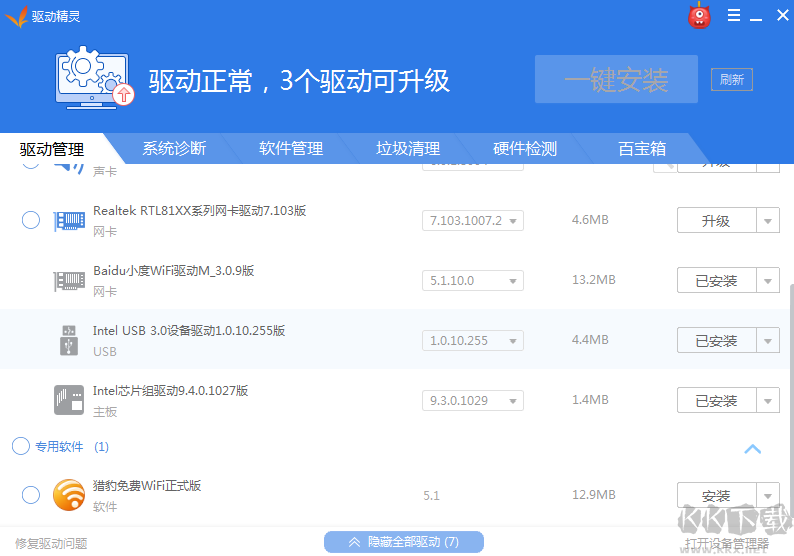Click the 修复驱动问题 link
Screen dimensions: 794x556
click(x=51, y=544)
